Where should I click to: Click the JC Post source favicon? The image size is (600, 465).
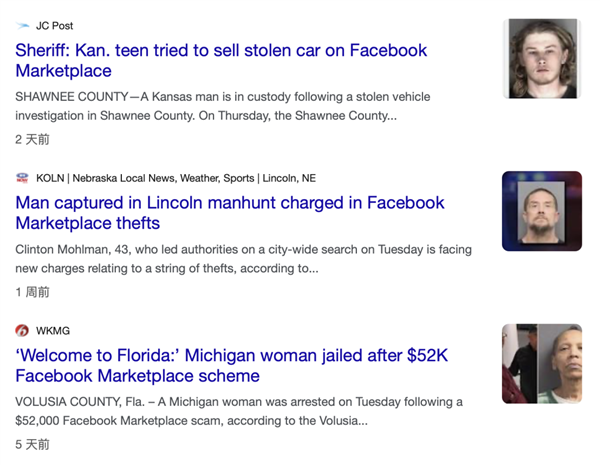(x=23, y=26)
